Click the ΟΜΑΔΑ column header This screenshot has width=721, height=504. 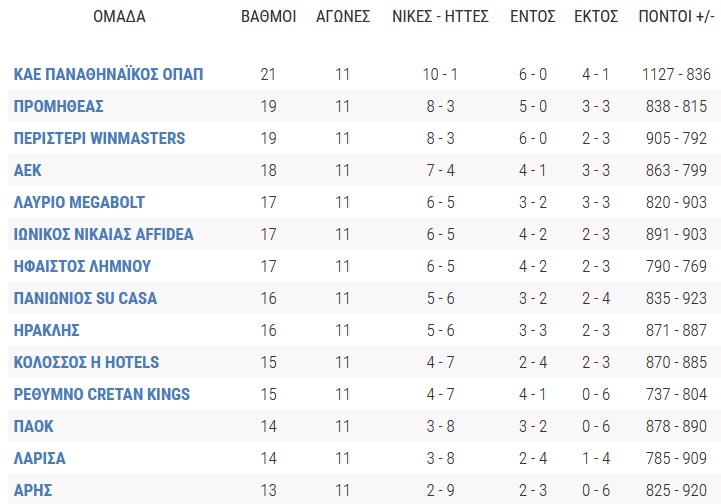click(119, 17)
